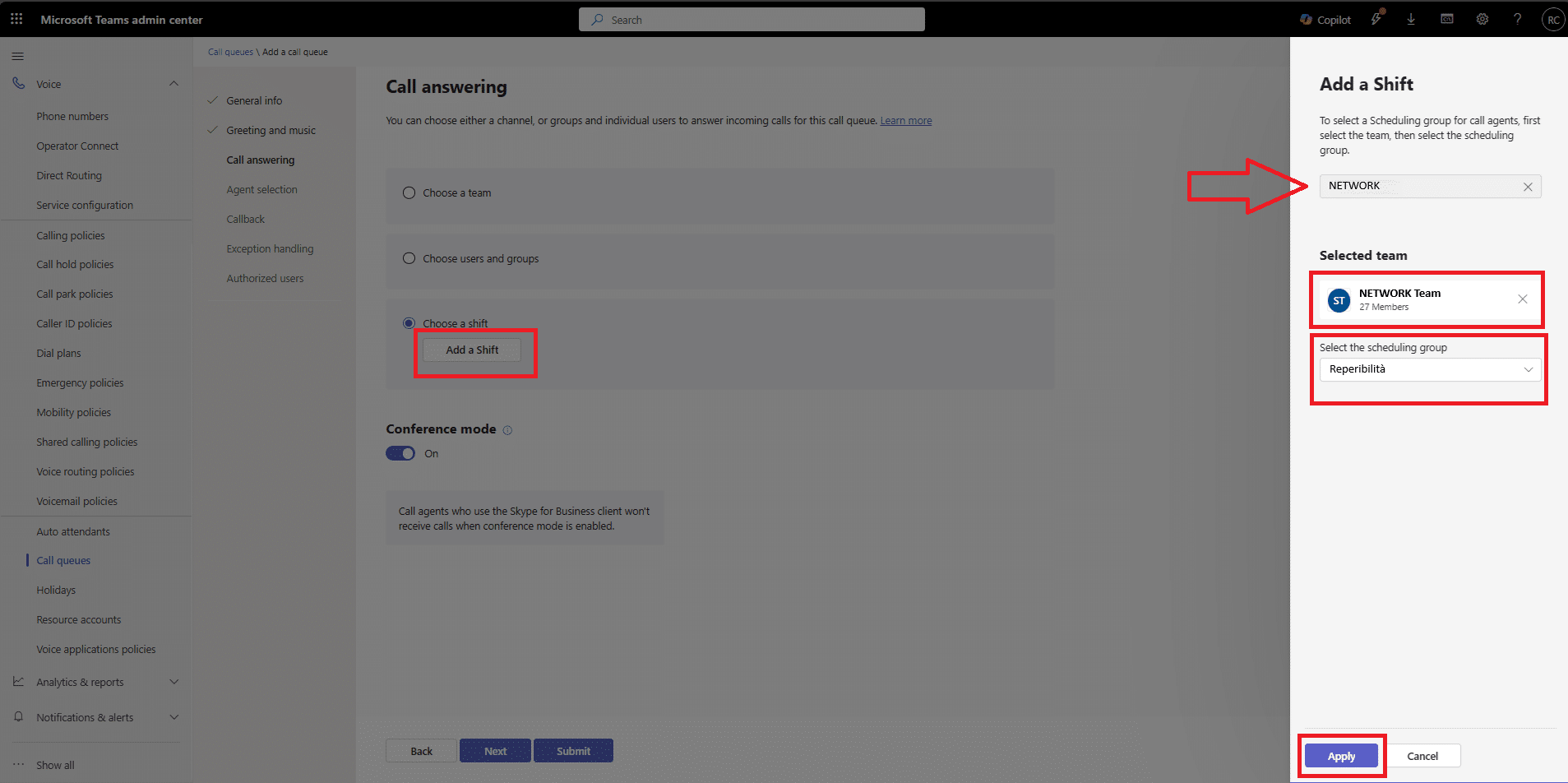Viewport: 1568px width, 783px height.
Task: Collapse the hamburger navigation menu
Action: tap(18, 57)
